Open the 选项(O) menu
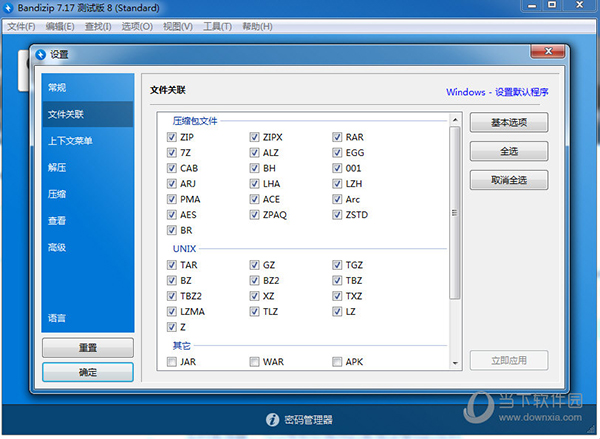 click(137, 26)
